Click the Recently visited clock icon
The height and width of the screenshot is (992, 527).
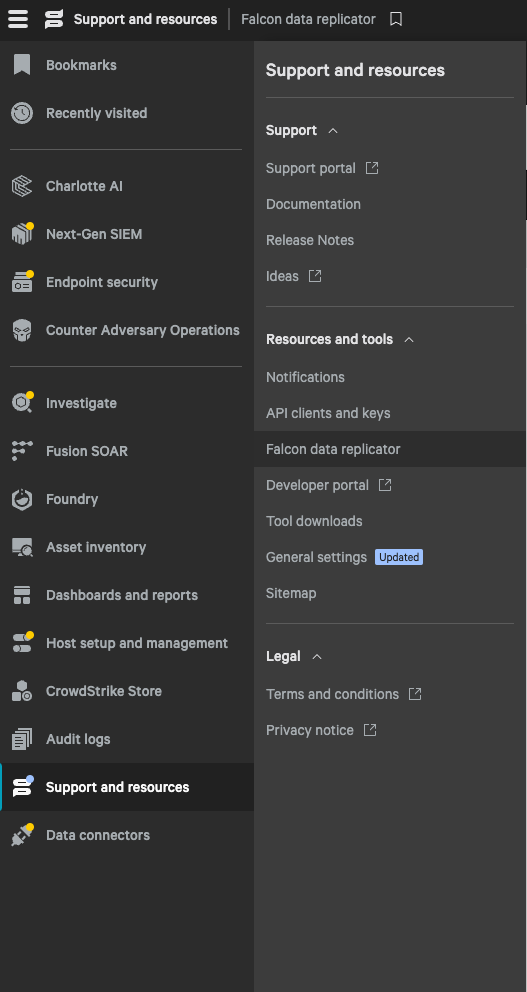tap(22, 113)
